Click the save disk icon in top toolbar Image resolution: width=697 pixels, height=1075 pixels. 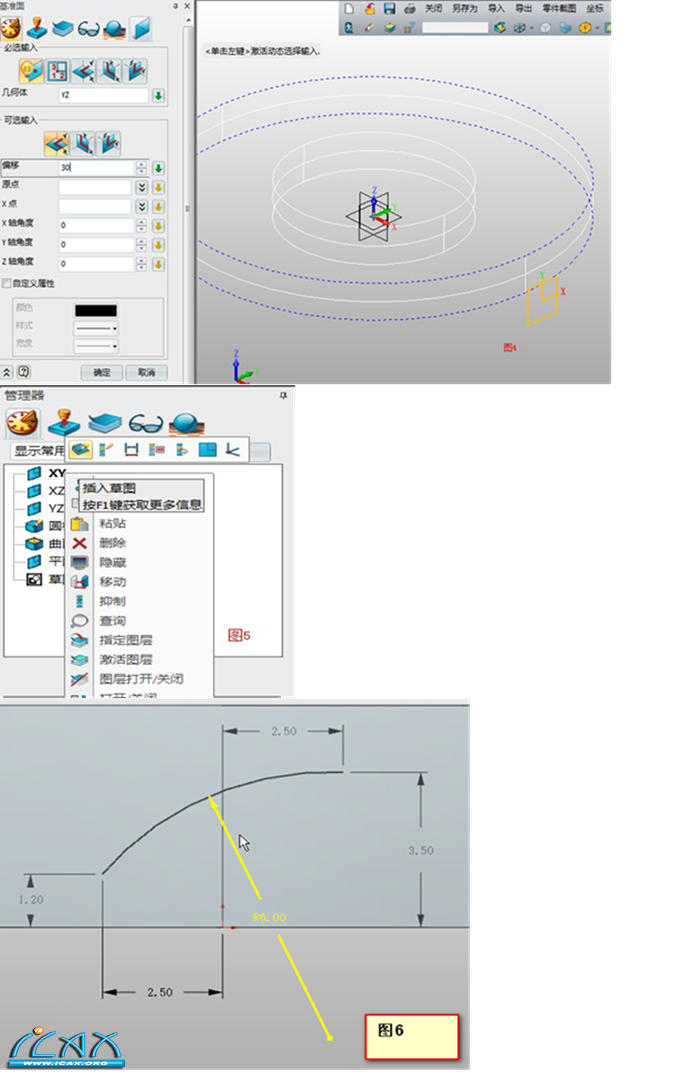(389, 8)
